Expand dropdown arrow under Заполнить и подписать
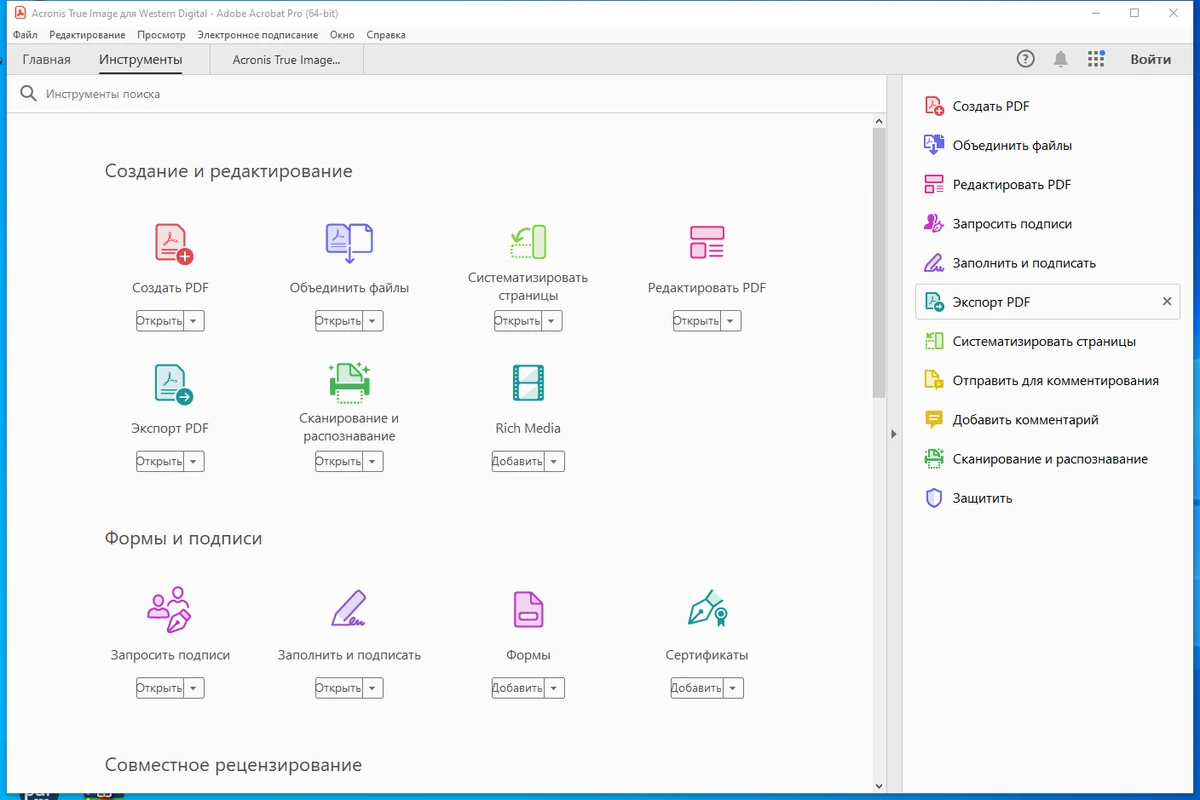This screenshot has width=1200, height=800. click(373, 688)
